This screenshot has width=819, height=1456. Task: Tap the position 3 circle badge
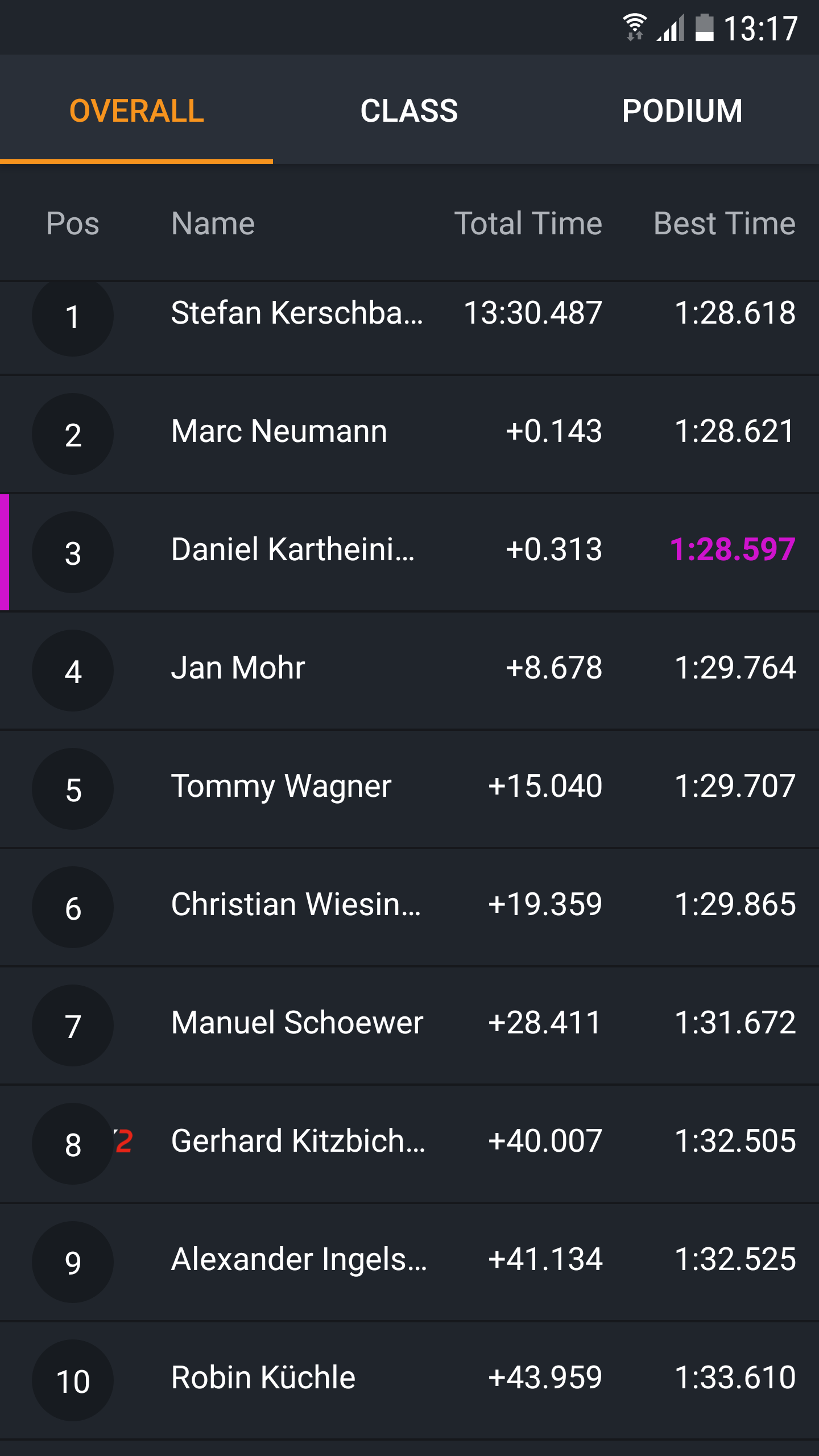73,553
